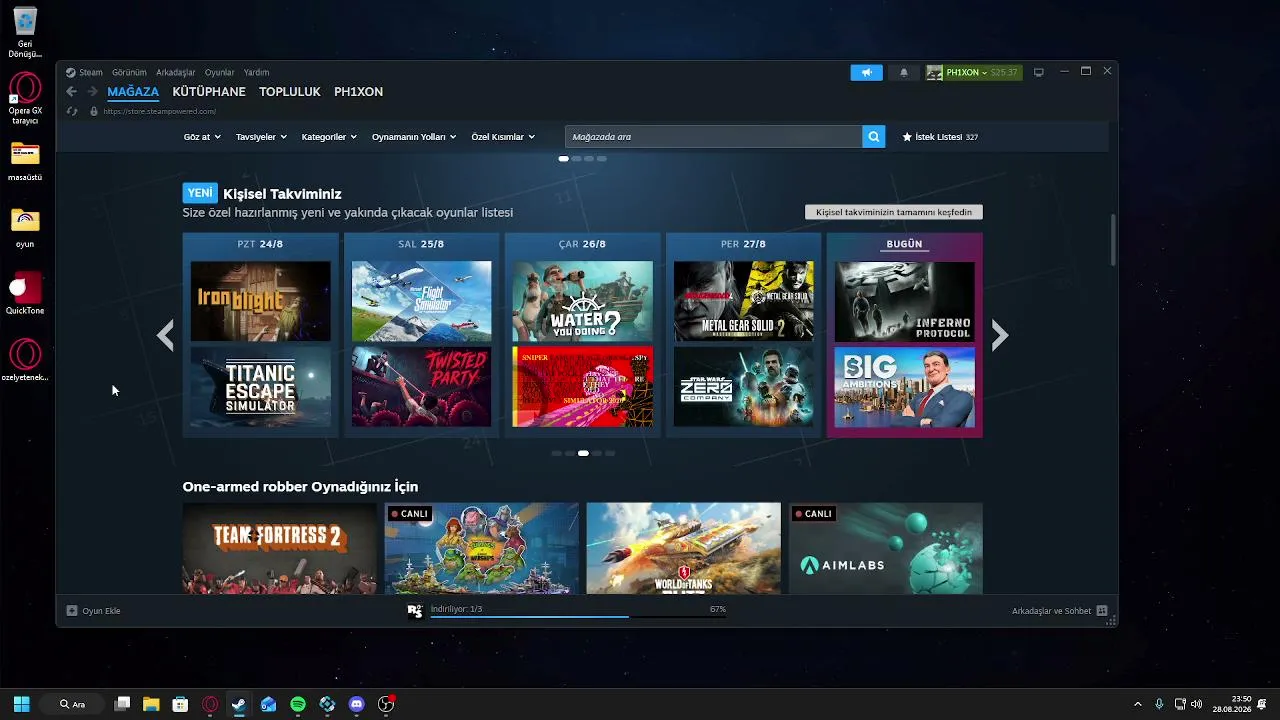1280x720 pixels.
Task: Open the Titanic Escape Simulator thumbnail
Action: 260,387
